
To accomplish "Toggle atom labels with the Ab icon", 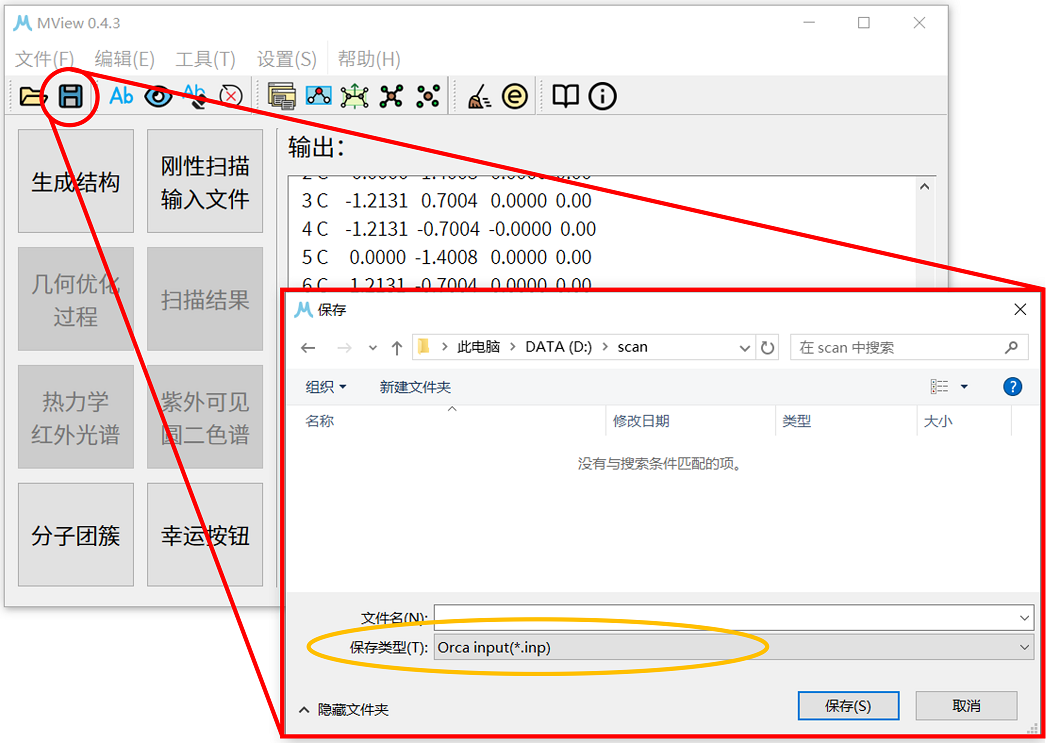I will pos(121,95).
